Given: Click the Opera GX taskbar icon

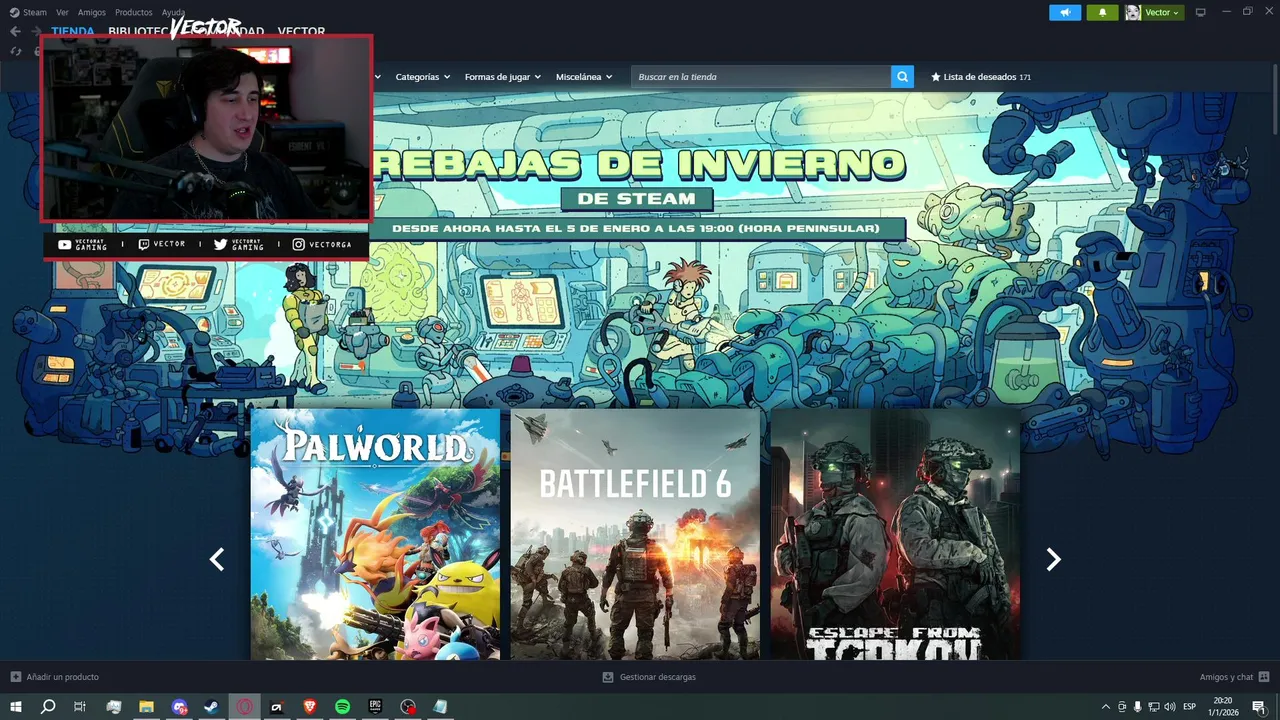Looking at the screenshot, I should click(245, 706).
